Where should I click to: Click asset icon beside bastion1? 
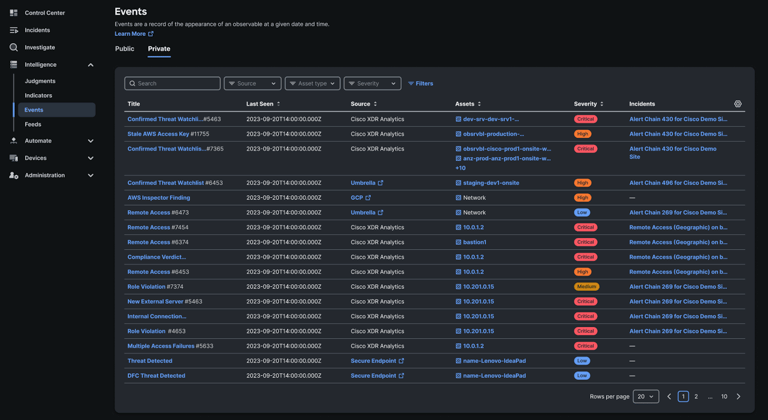click(458, 242)
